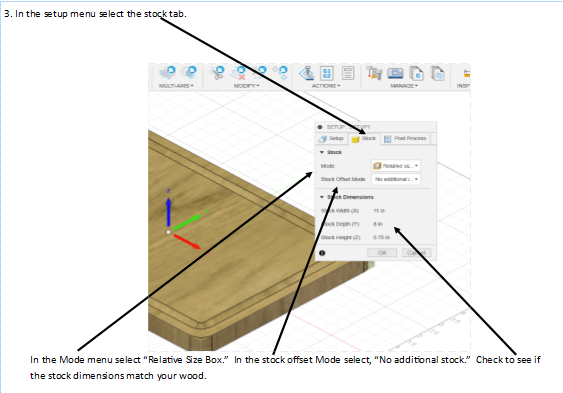563x393 pixels.
Task: Click the document G icon in Manage
Action: 417,73
